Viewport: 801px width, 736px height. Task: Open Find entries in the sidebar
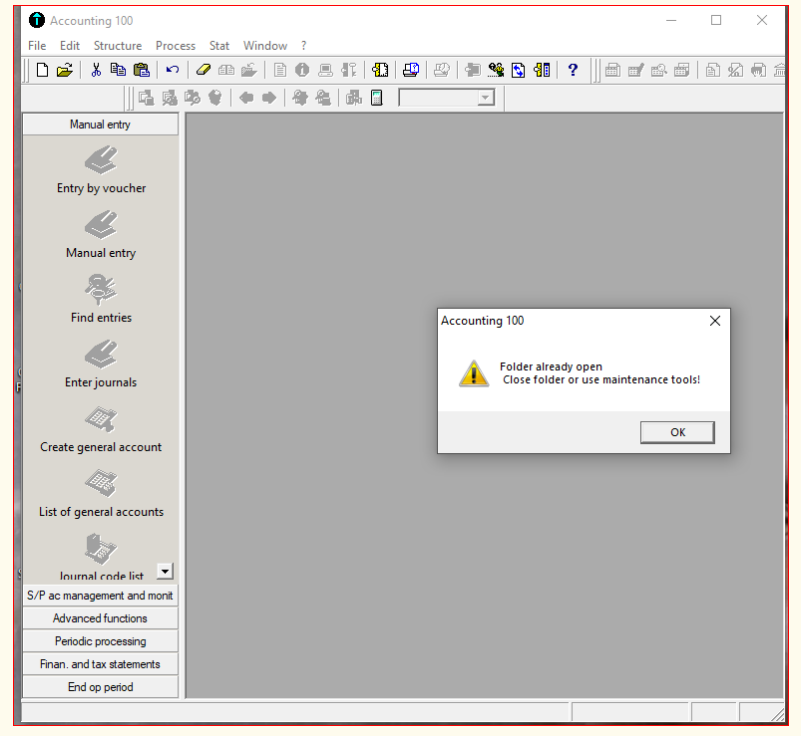tap(101, 299)
